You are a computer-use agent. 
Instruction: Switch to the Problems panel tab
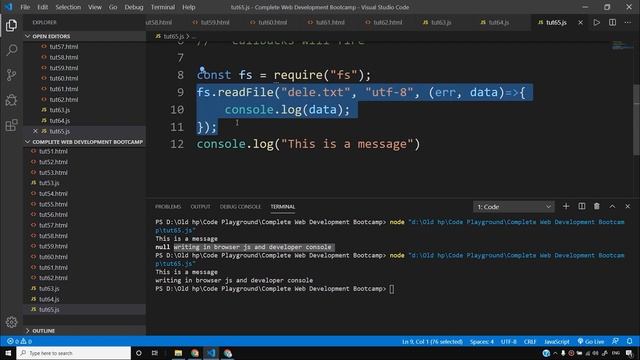coord(168,207)
